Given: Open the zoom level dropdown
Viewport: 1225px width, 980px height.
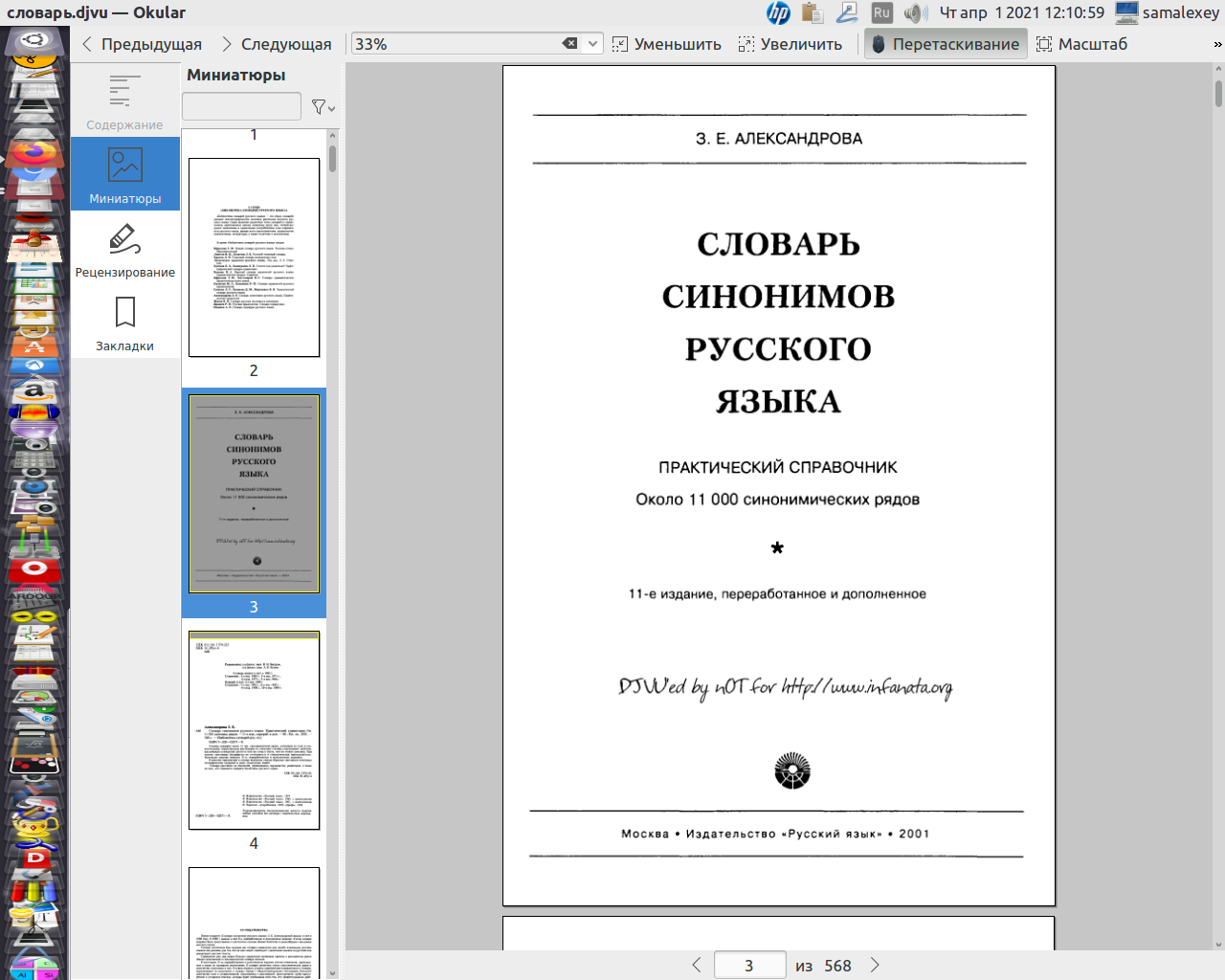Looking at the screenshot, I should point(593,43).
